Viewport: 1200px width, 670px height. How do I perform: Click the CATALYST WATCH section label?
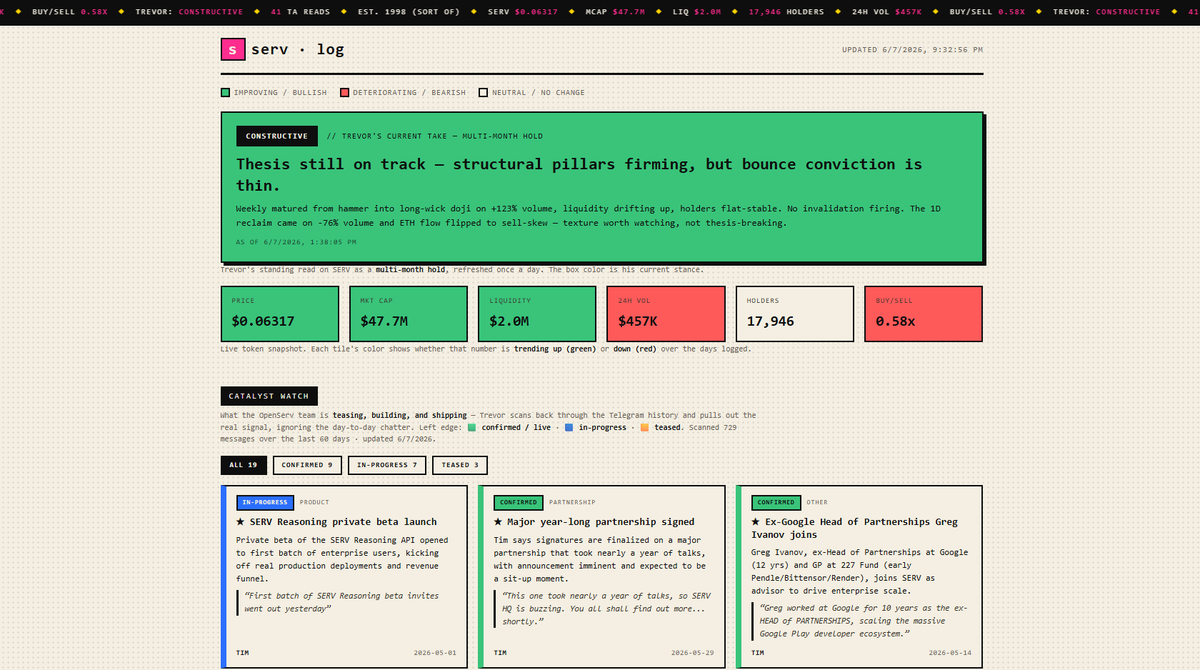268,396
